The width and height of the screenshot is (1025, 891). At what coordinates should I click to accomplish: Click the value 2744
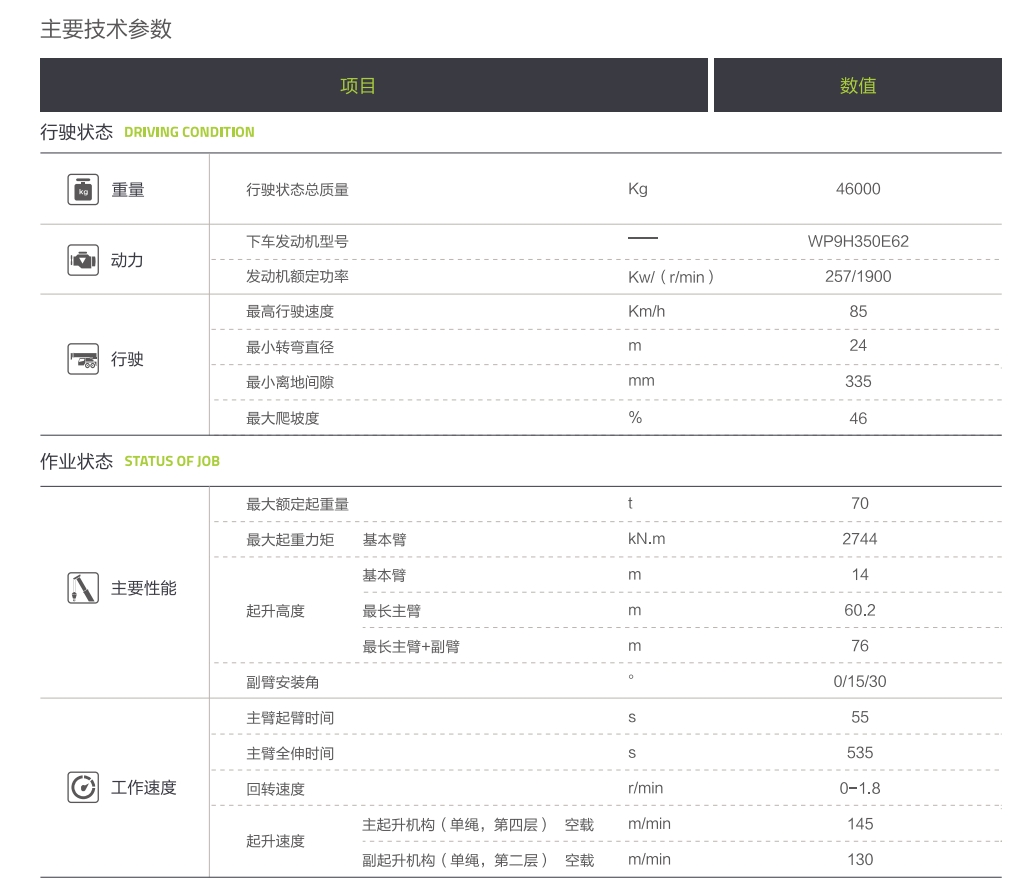860,539
